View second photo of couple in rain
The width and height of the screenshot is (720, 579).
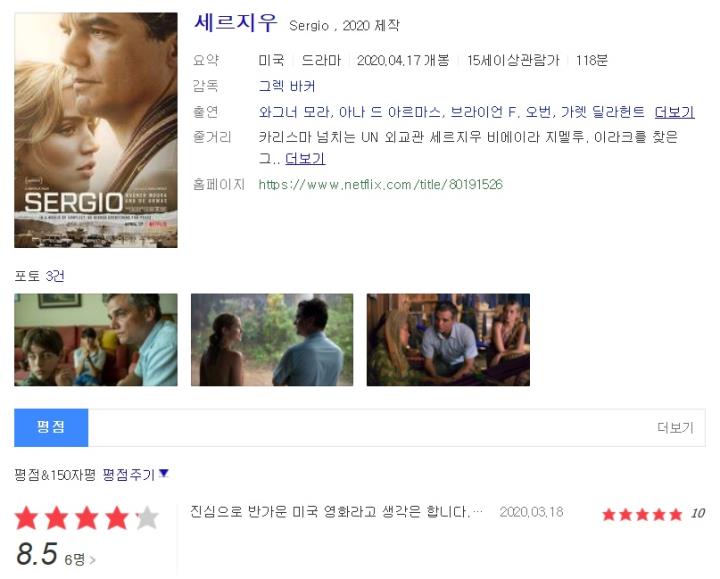272,340
